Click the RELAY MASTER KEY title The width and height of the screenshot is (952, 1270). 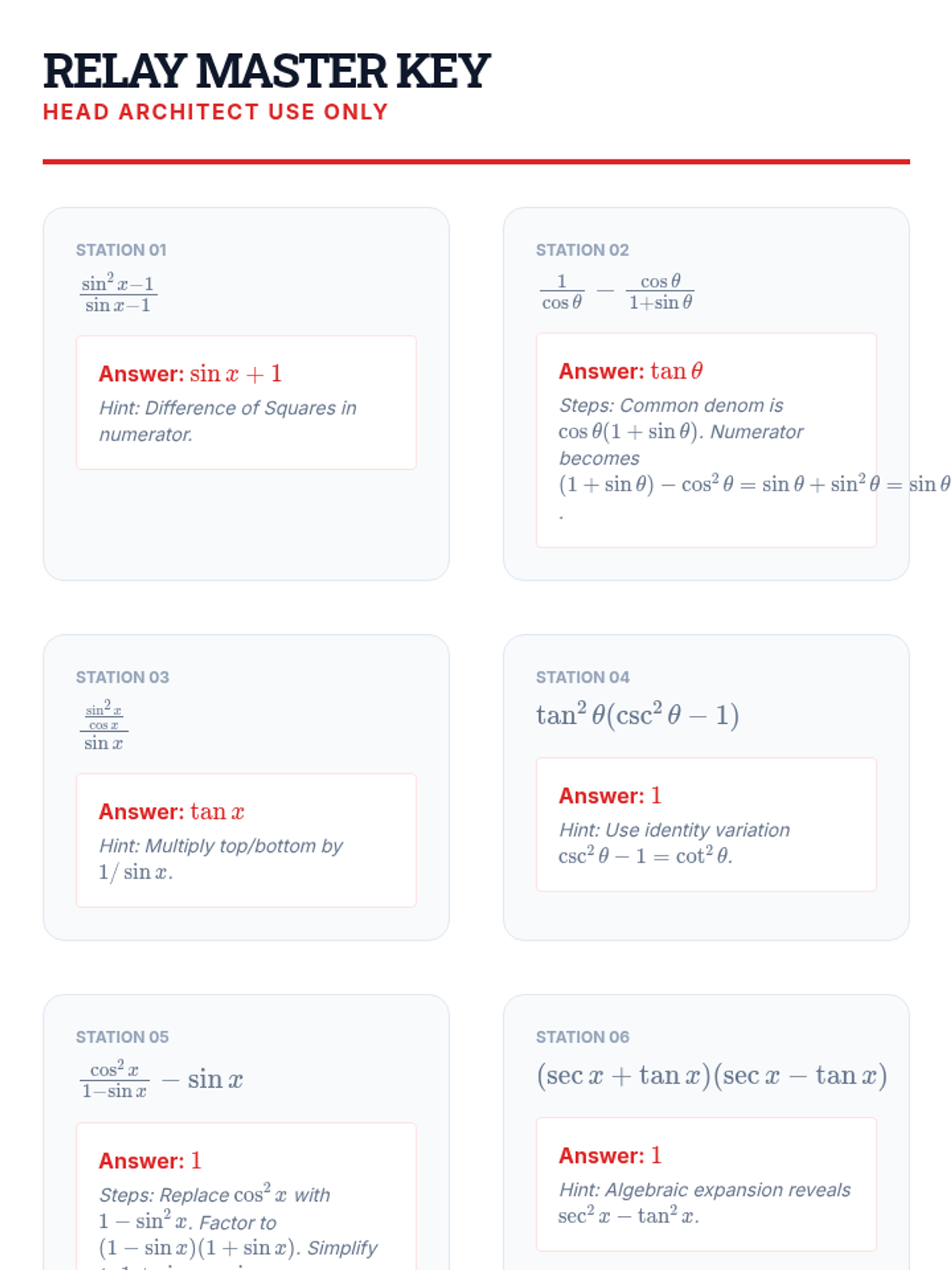[x=267, y=71]
